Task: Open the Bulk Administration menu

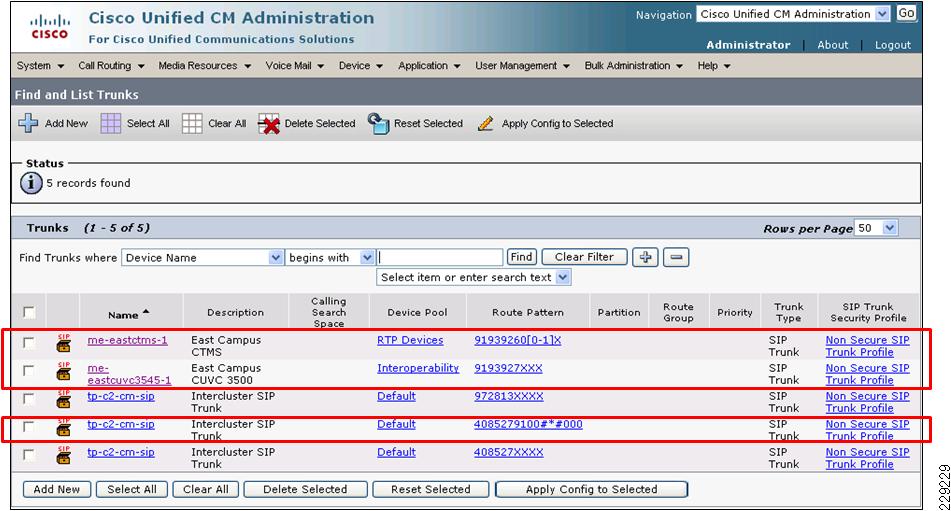Action: point(633,65)
